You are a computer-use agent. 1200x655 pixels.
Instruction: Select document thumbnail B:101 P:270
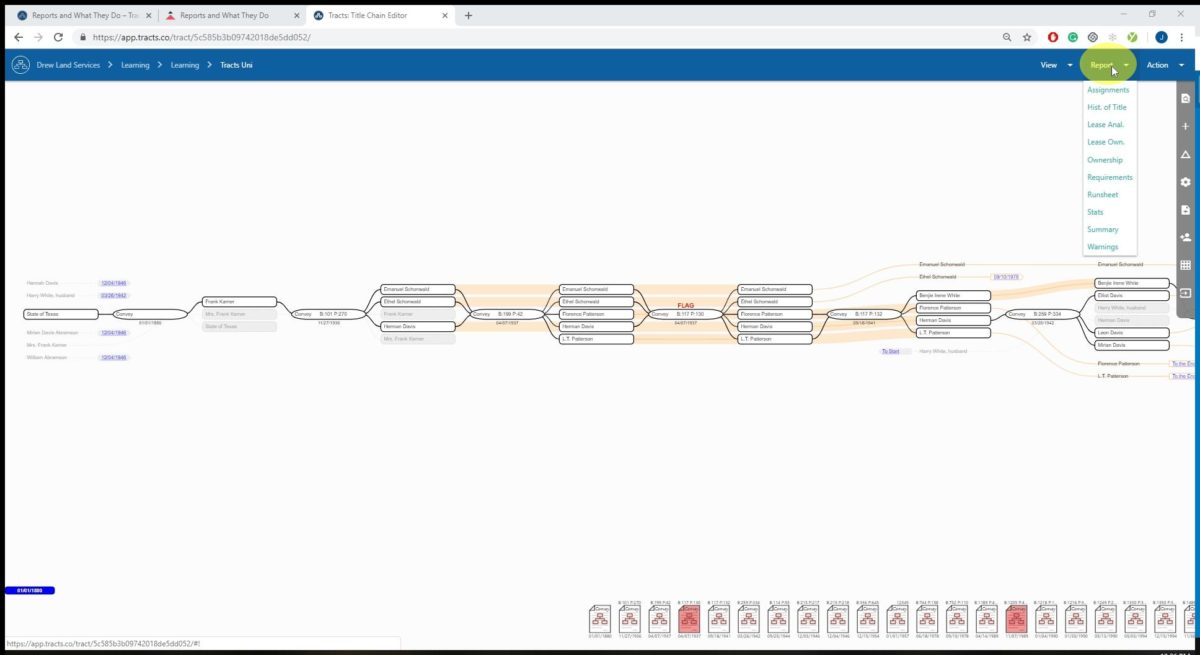[629, 619]
